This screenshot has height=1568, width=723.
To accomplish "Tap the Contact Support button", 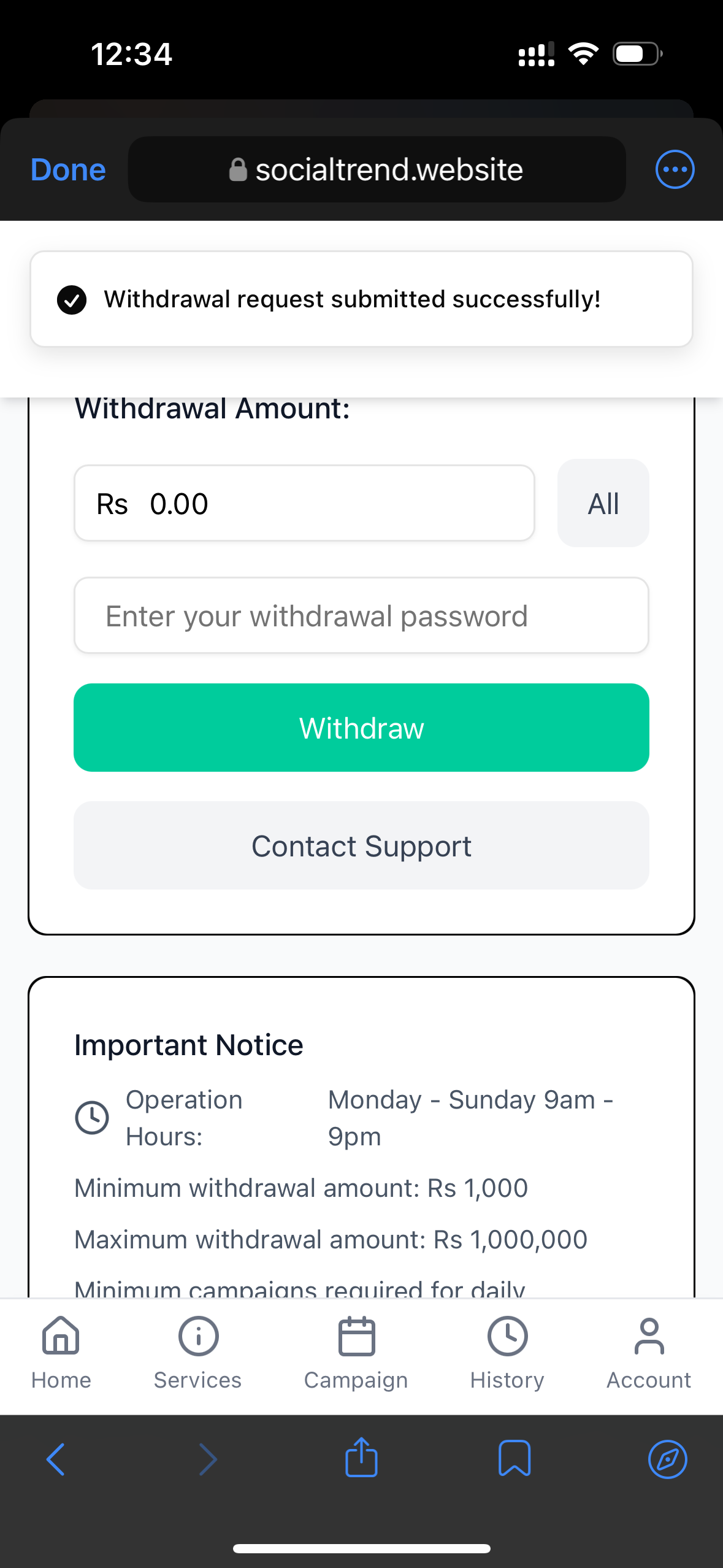I will point(361,845).
